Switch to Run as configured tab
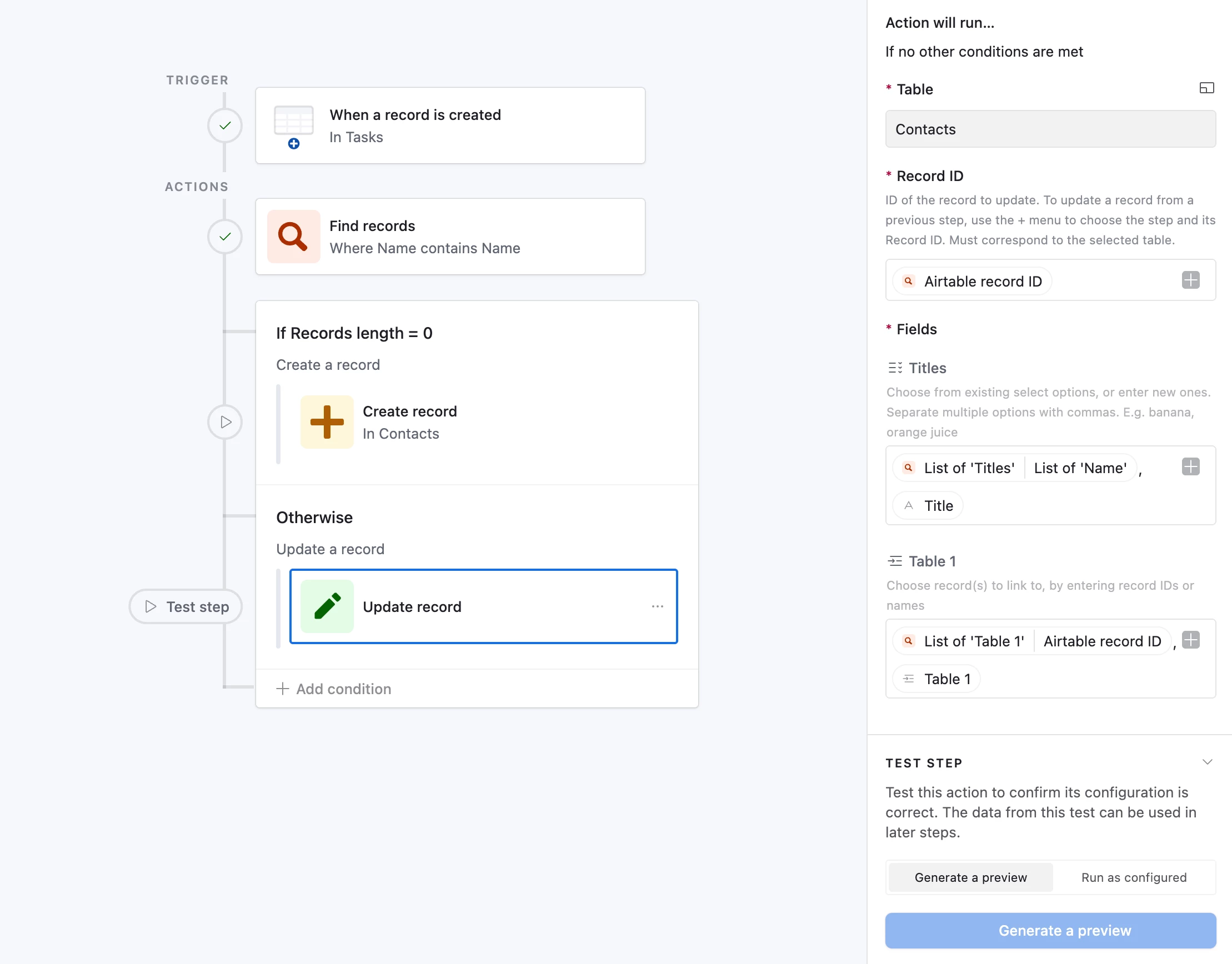The width and height of the screenshot is (1232, 964). pos(1133,877)
